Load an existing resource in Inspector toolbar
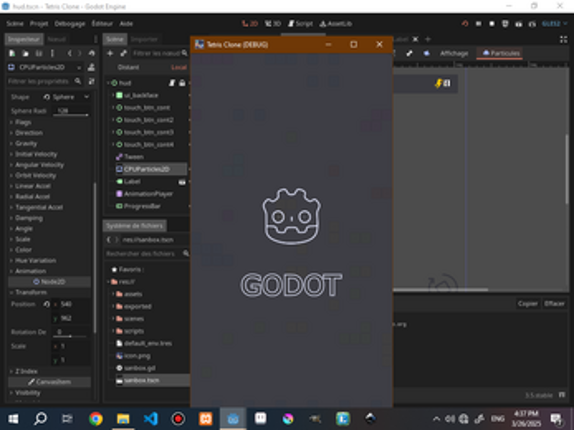The width and height of the screenshot is (574, 430). (25, 53)
